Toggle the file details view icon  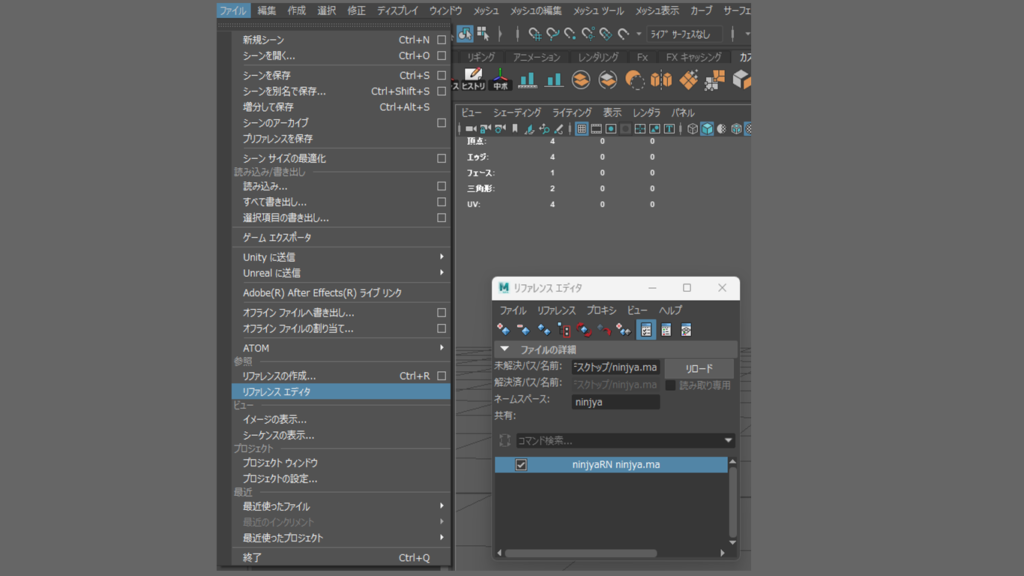point(645,330)
